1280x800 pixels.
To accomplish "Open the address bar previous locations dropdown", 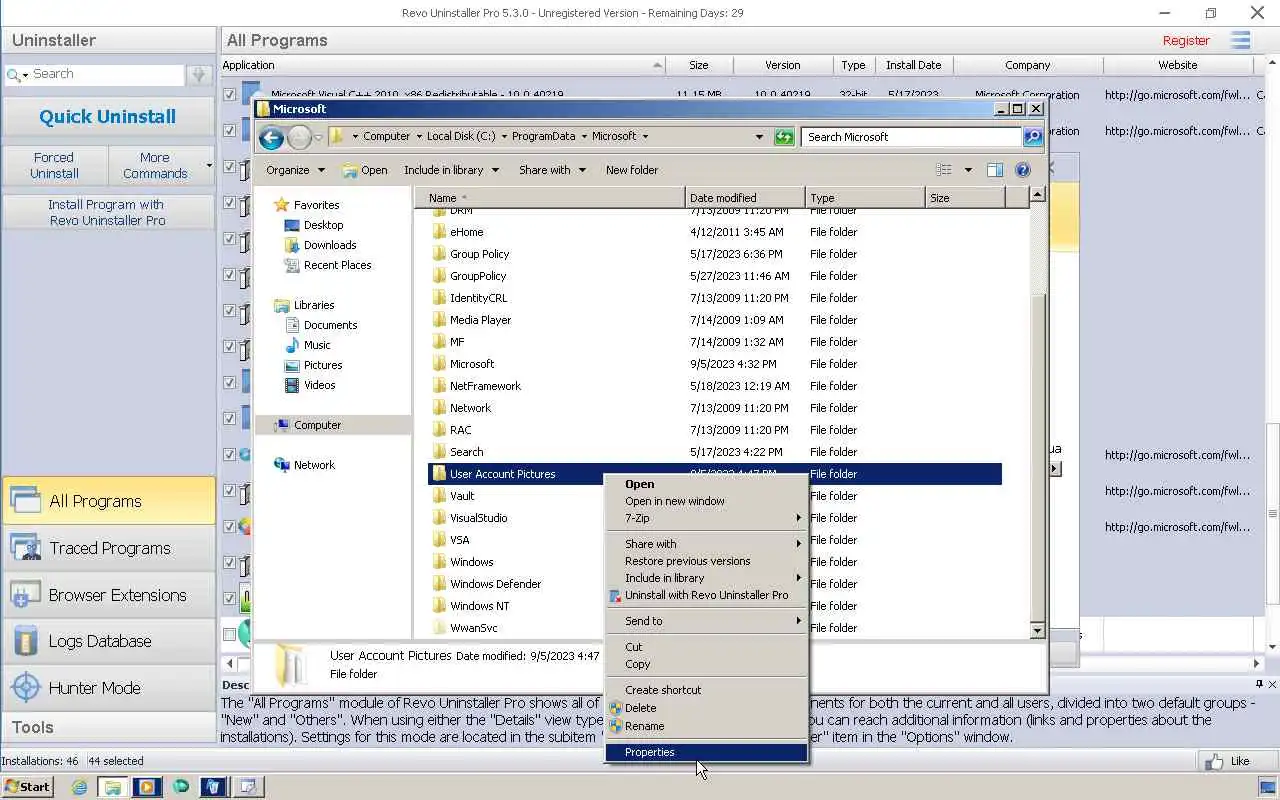I will pos(759,137).
